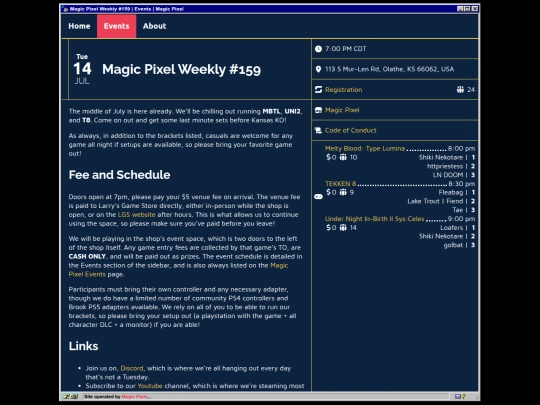Click the bold CASH ONLY text
Screen dimensions: 540x405
[x=87, y=257]
